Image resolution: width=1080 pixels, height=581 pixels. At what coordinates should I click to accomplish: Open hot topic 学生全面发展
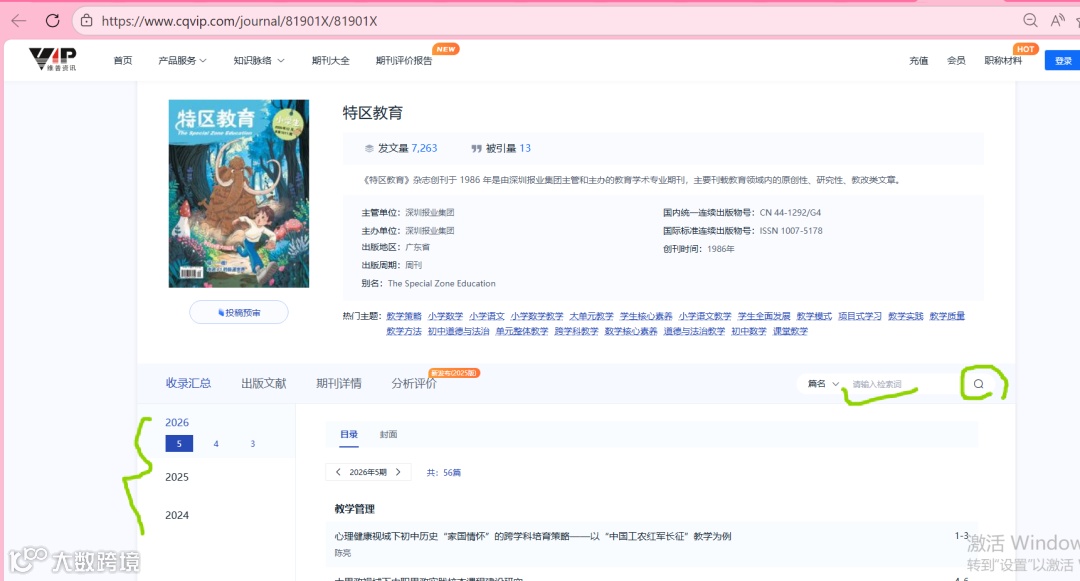764,316
